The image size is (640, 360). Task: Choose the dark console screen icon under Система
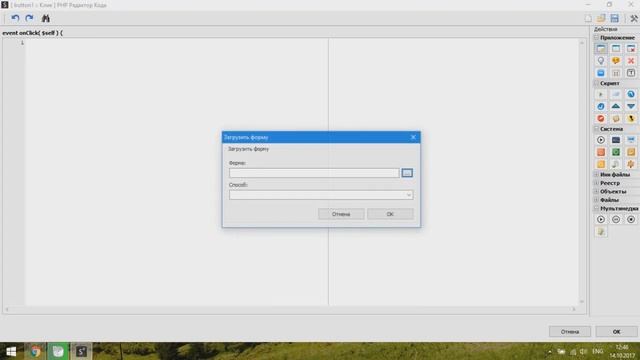[616, 140]
